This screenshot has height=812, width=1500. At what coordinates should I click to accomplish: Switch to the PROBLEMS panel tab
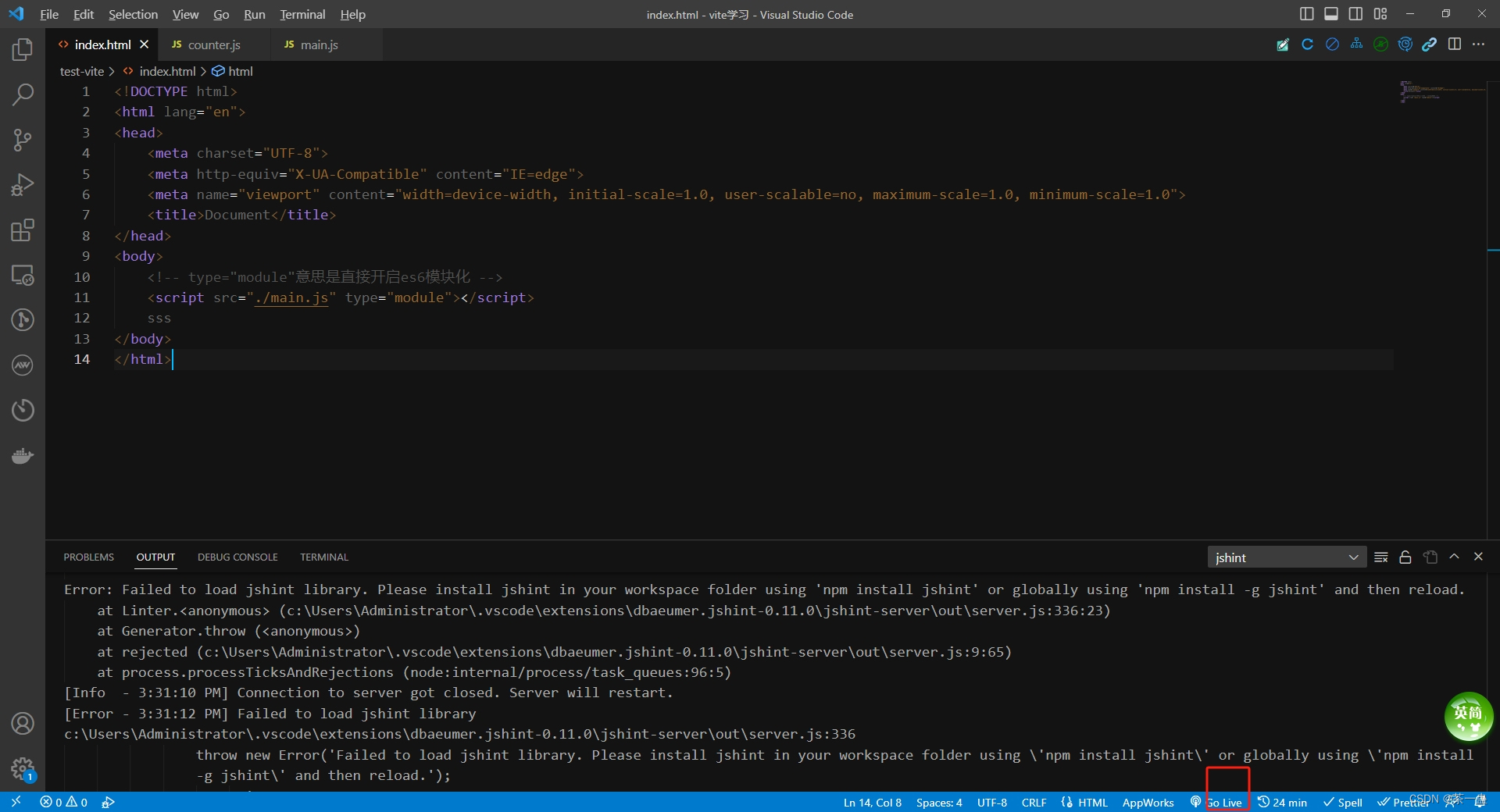point(88,557)
